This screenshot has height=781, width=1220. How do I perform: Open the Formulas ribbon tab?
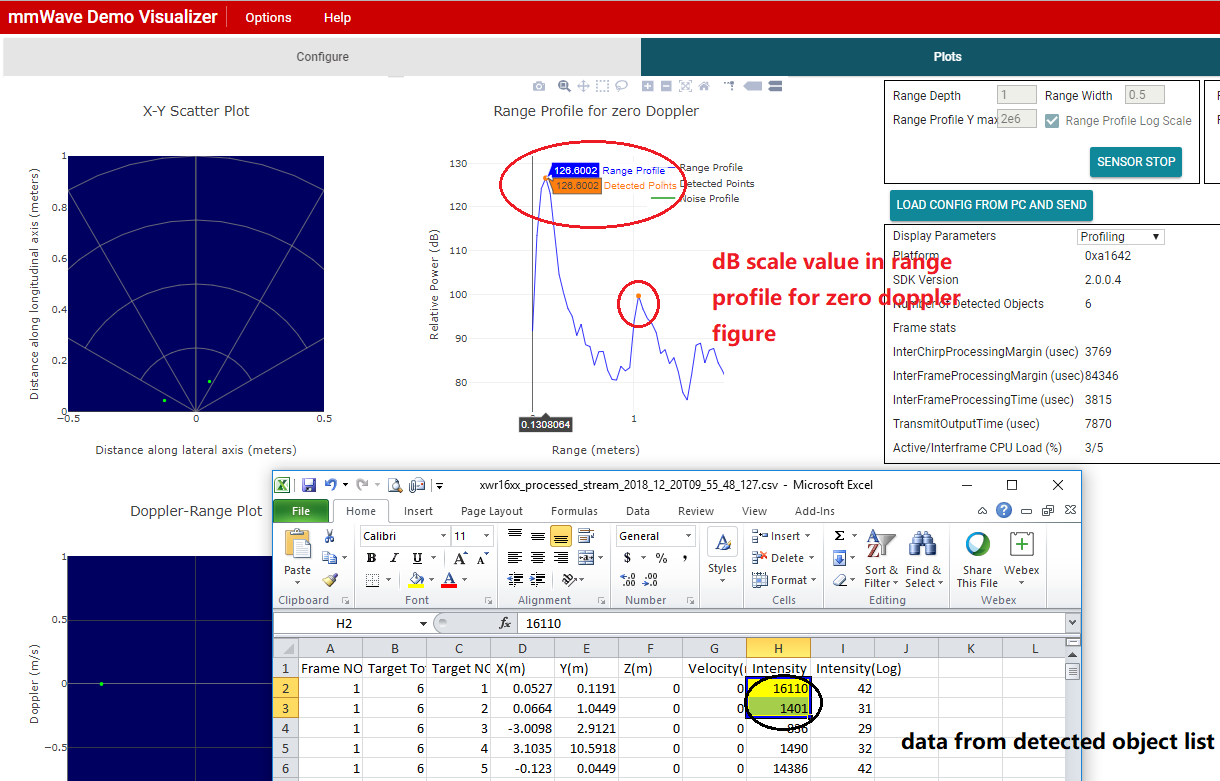pos(574,511)
